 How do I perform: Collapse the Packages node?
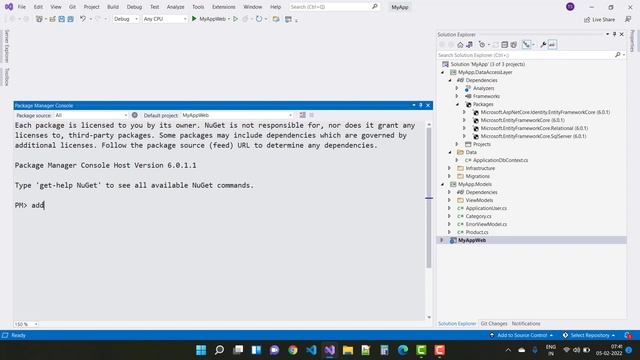pos(458,104)
